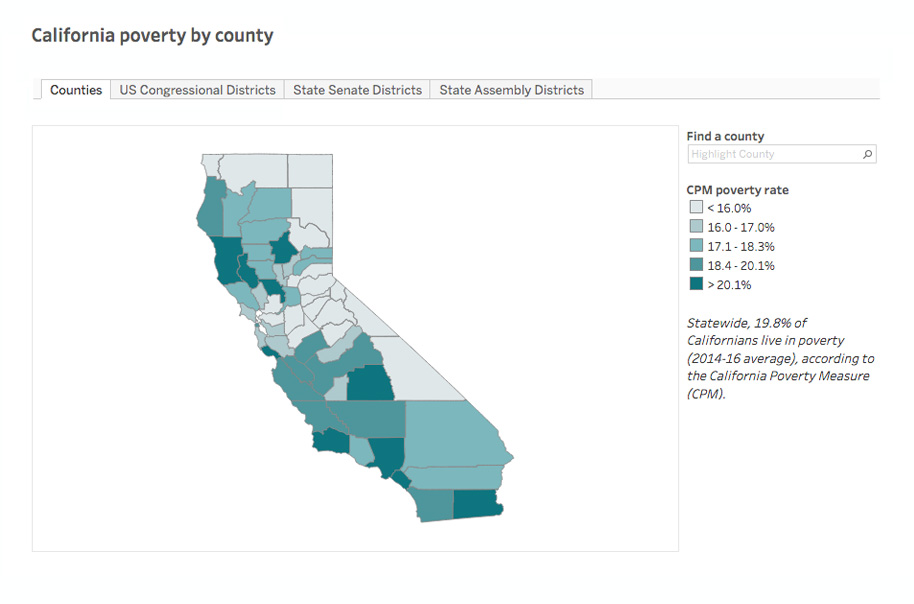Select the Counties tab
Viewport: 914px width, 604px height.
click(75, 90)
